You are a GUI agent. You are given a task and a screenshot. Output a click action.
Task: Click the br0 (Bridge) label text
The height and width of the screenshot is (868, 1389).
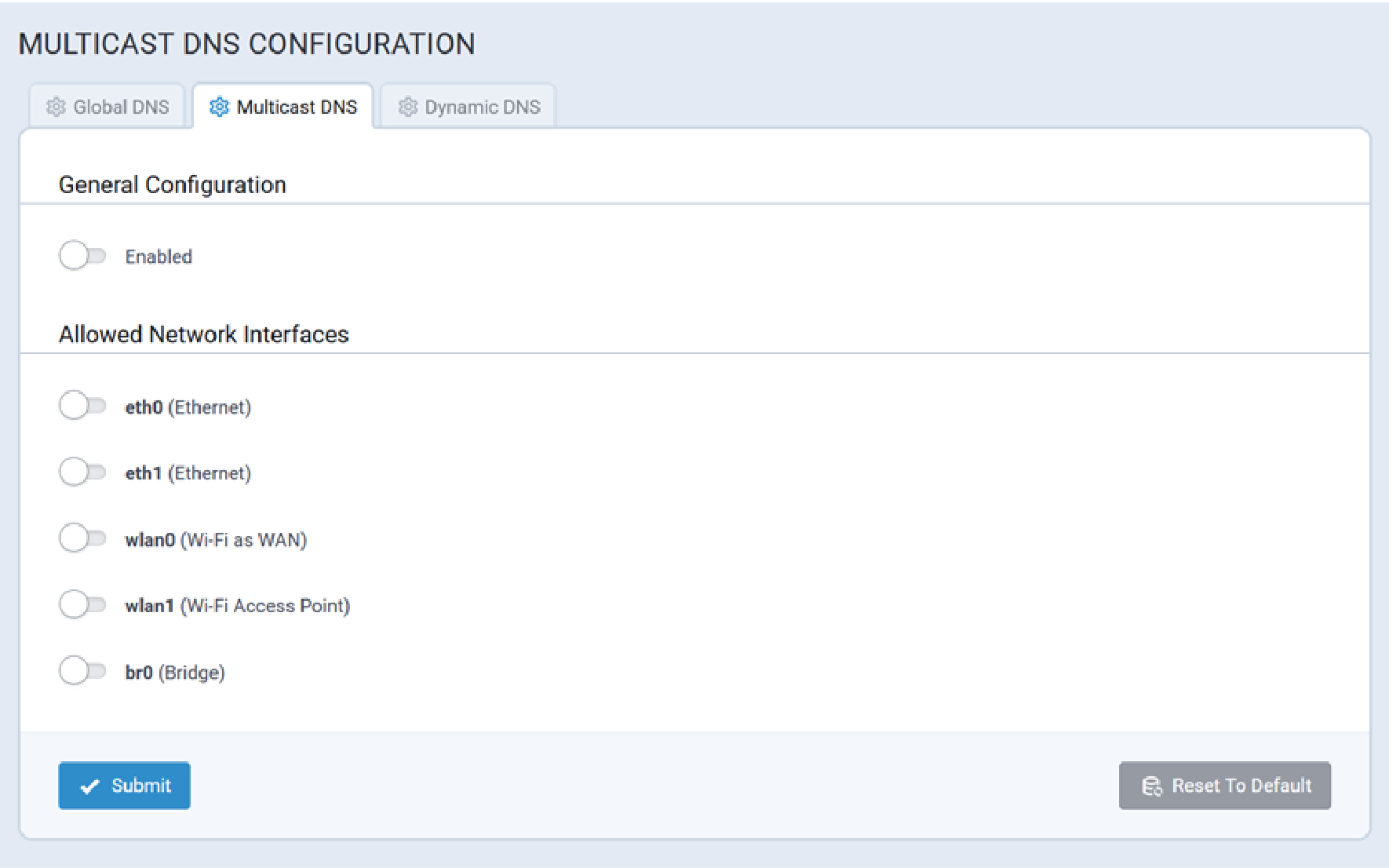point(175,673)
